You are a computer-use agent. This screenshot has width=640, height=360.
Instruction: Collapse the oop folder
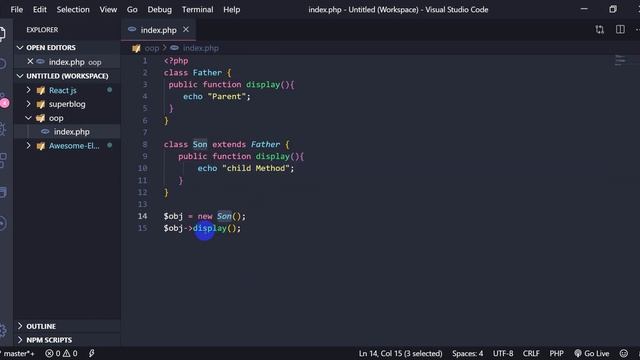29,118
